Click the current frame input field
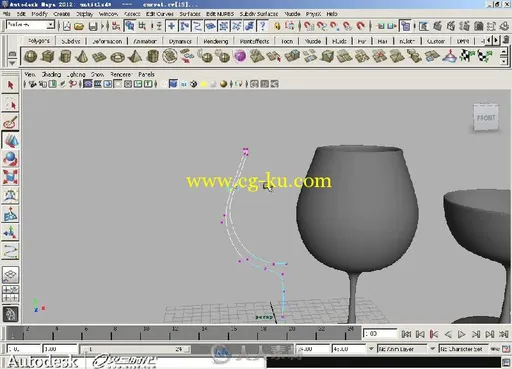512x369 pixels. click(380, 334)
